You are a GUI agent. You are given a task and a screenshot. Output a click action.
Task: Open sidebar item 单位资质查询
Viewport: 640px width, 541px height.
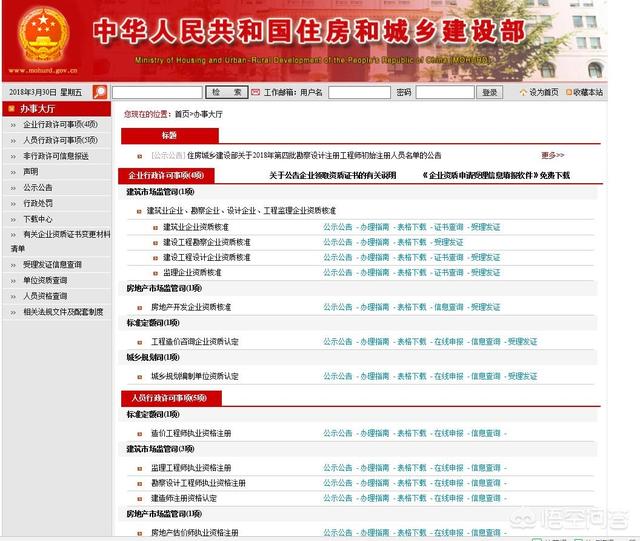[45, 281]
